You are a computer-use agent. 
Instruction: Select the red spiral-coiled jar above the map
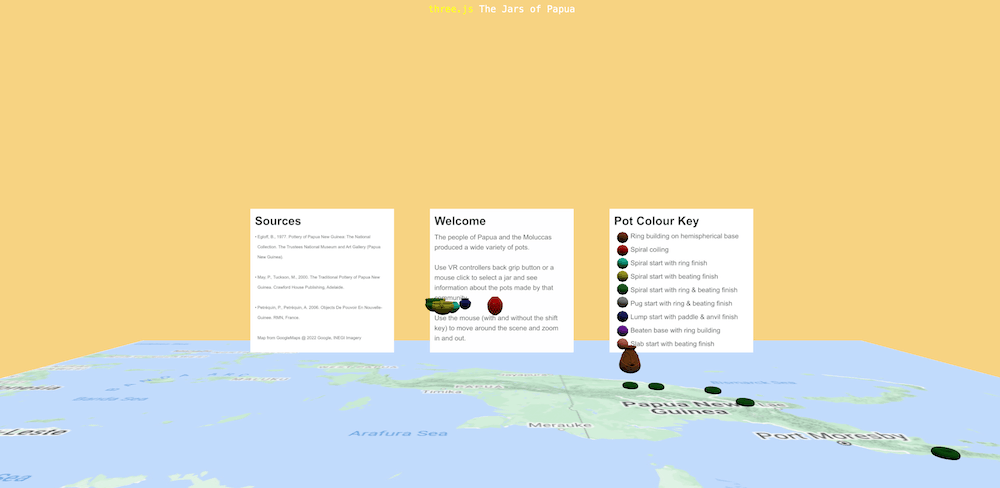click(495, 306)
